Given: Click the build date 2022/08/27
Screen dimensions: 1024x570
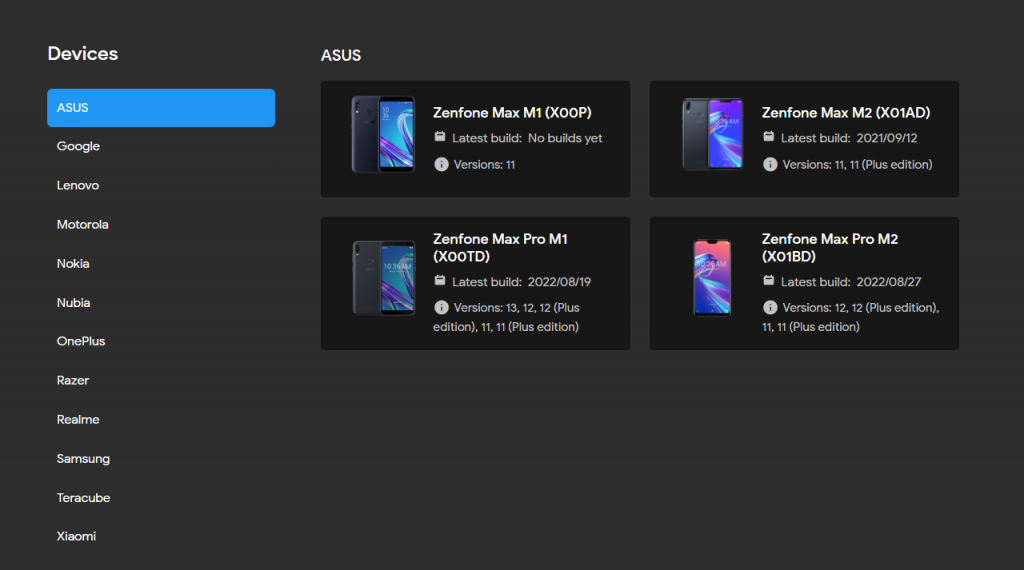Looking at the screenshot, I should pyautogui.click(x=889, y=282).
